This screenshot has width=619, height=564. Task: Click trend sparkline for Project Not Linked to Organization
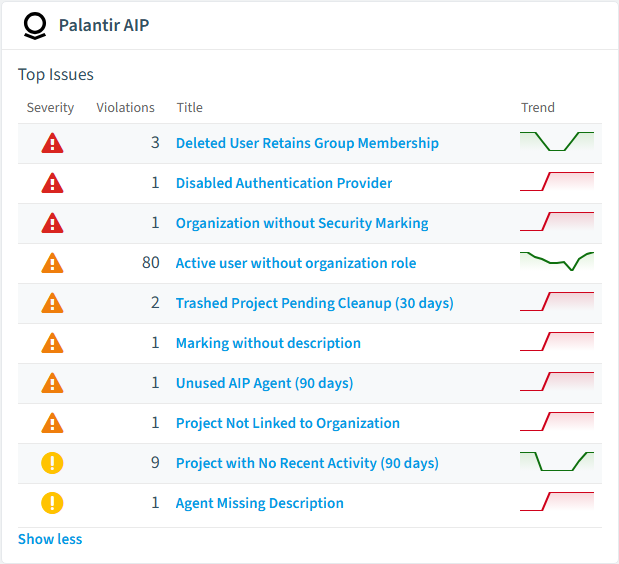click(557, 422)
